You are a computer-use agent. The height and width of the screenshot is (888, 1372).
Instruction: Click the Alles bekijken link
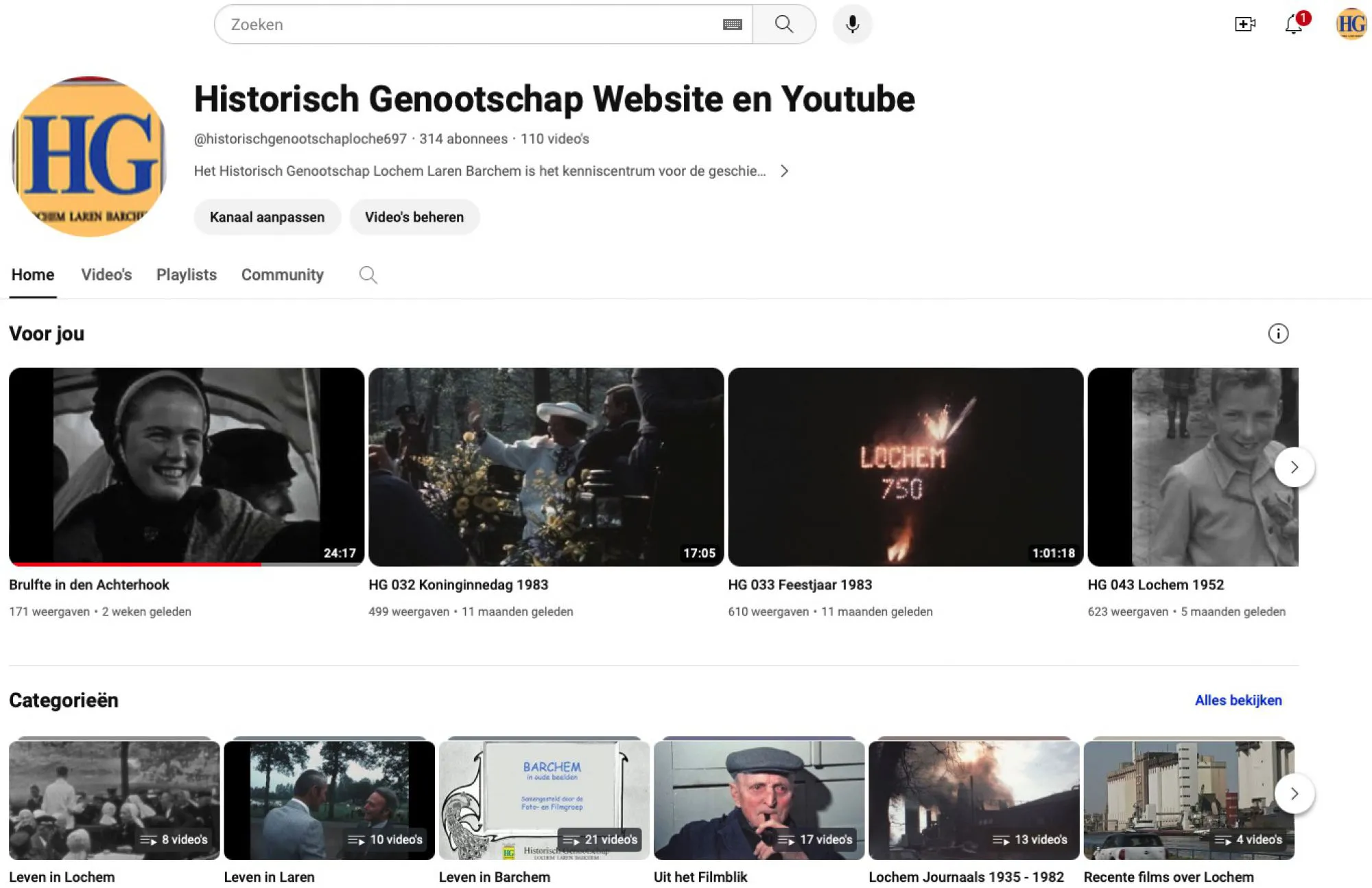[1238, 700]
